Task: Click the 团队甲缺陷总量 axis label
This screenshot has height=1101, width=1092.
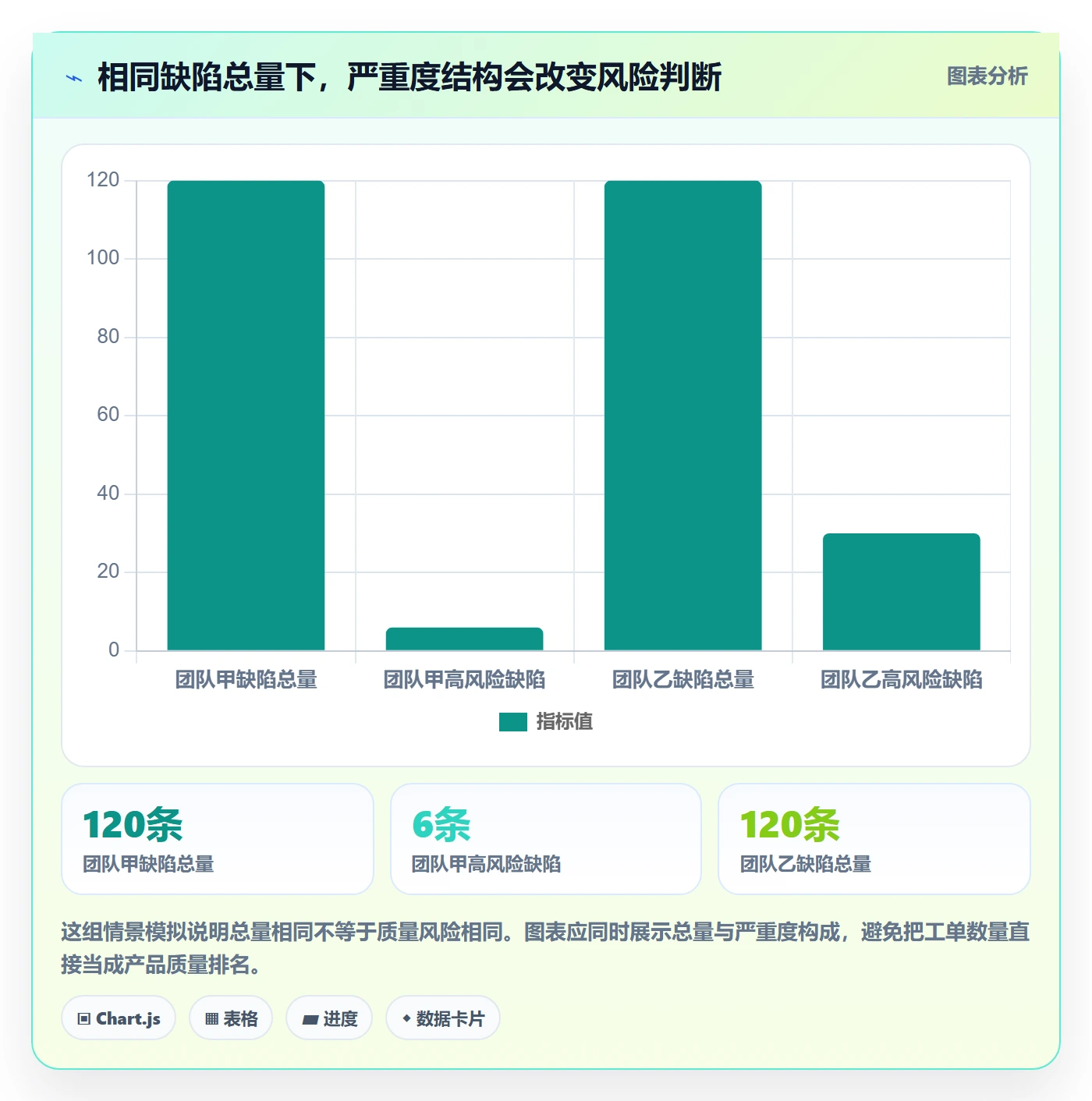Action: click(x=246, y=680)
